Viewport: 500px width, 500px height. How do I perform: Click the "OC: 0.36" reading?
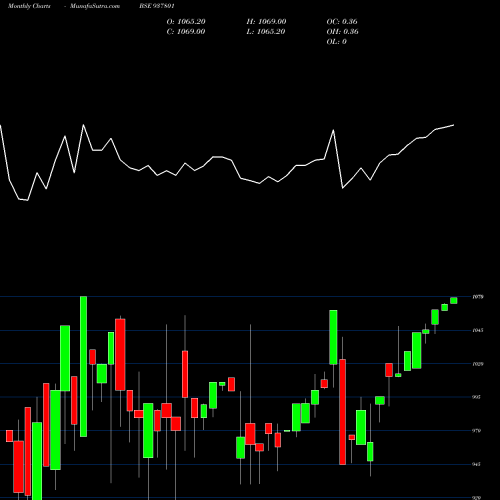click(342, 22)
